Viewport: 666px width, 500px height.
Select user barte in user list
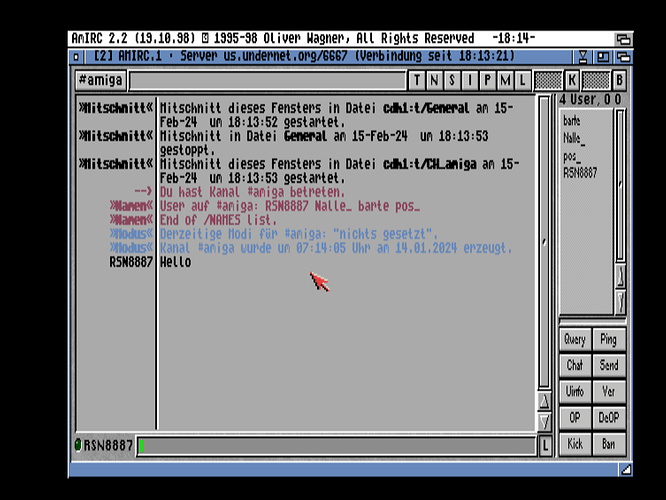click(572, 121)
